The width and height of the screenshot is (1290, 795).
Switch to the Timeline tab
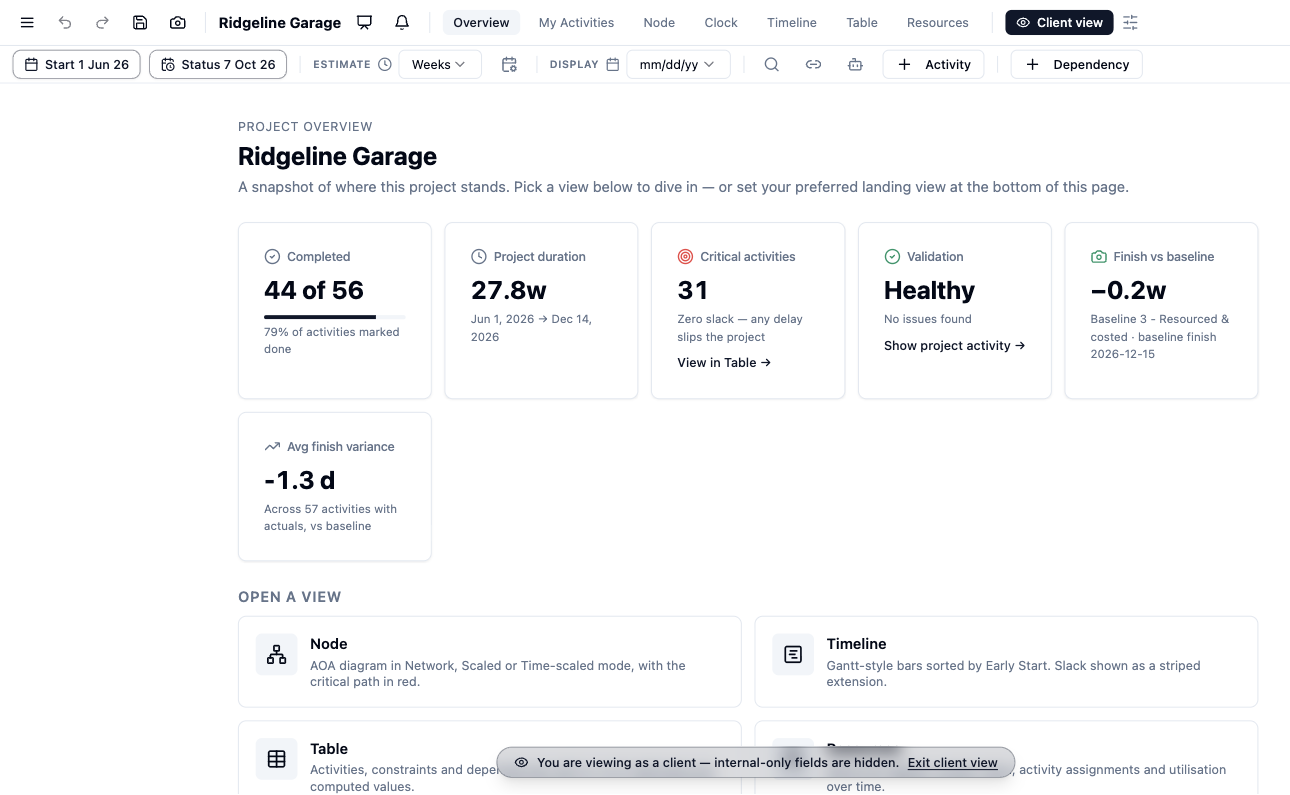(792, 22)
